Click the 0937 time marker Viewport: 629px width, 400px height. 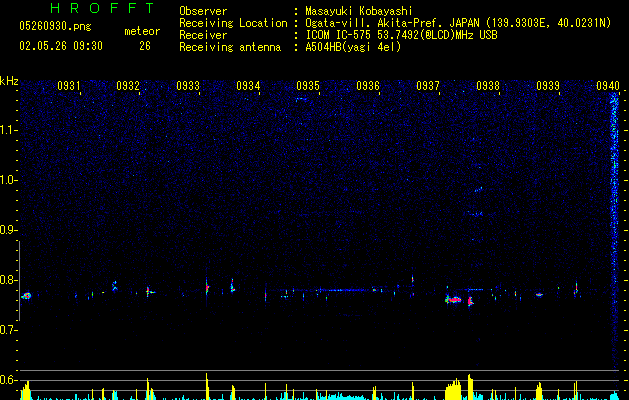coord(428,86)
